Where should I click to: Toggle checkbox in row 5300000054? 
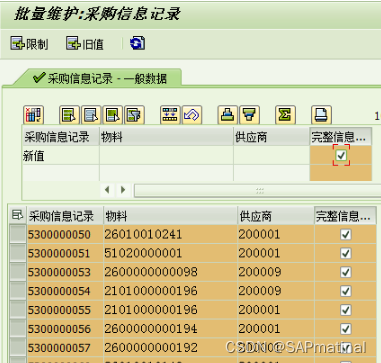coord(346,291)
